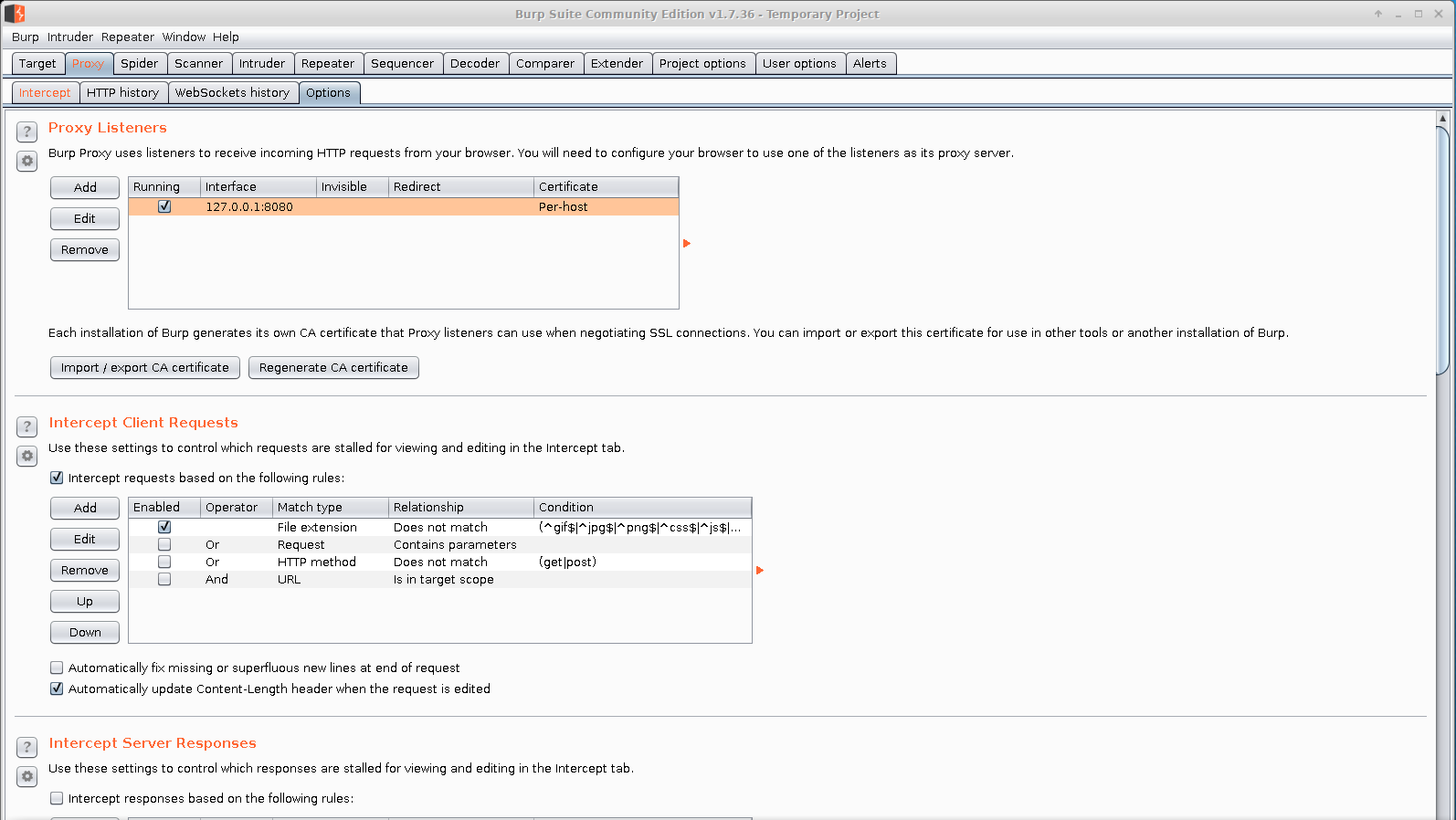The width and height of the screenshot is (1456, 820).
Task: Switch to the Scanner tab
Action: click(198, 64)
